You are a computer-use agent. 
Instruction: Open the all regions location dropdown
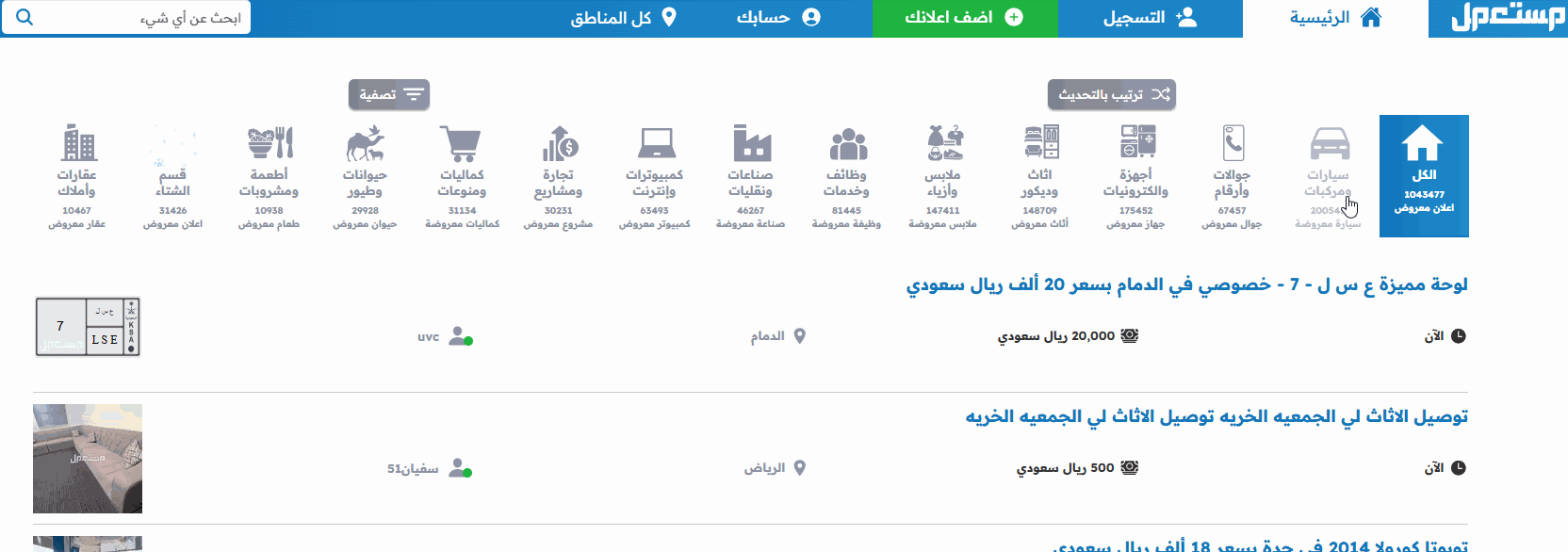(623, 18)
